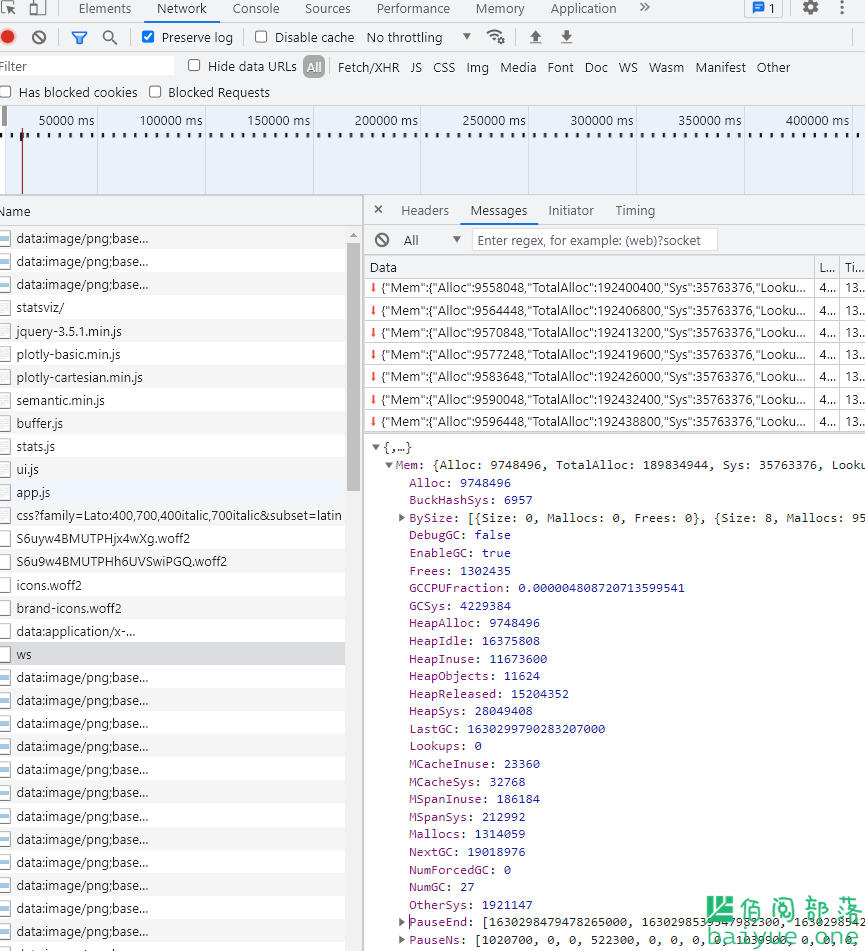The height and width of the screenshot is (951, 865).
Task: Expand the PauseNs array
Action: coord(402,939)
